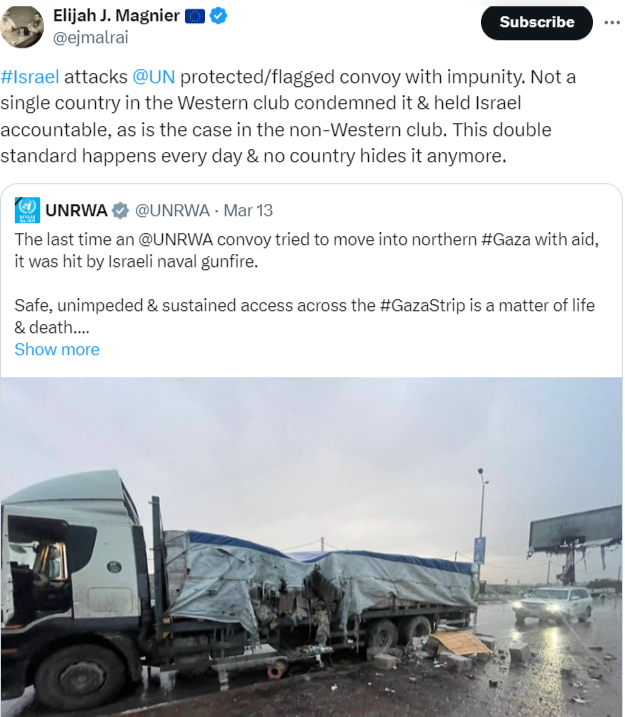View the damaged aid truck photo
The height and width of the screenshot is (717, 625).
pos(311,547)
